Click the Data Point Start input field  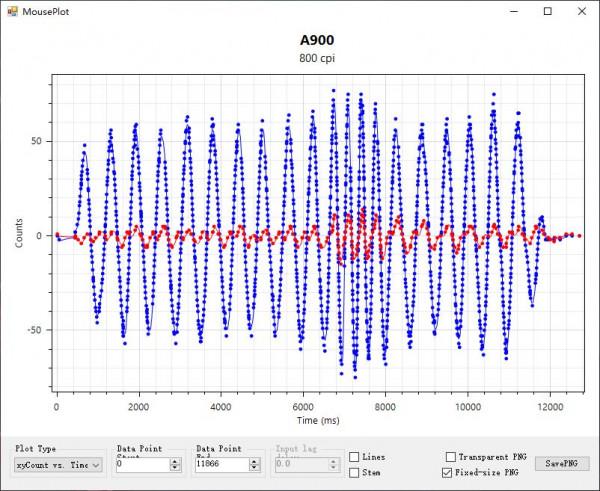[x=141, y=465]
